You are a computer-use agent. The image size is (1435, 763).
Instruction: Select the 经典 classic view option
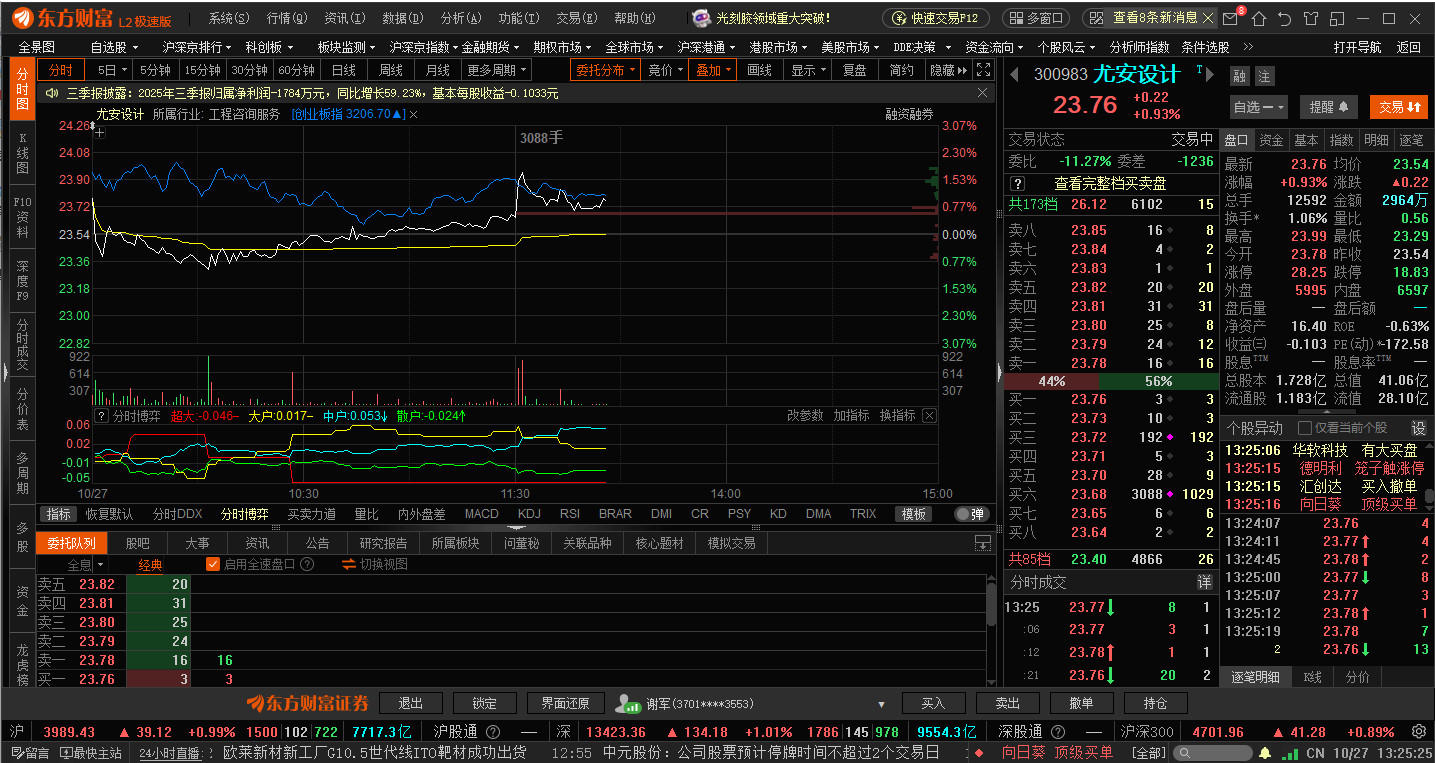tap(151, 564)
